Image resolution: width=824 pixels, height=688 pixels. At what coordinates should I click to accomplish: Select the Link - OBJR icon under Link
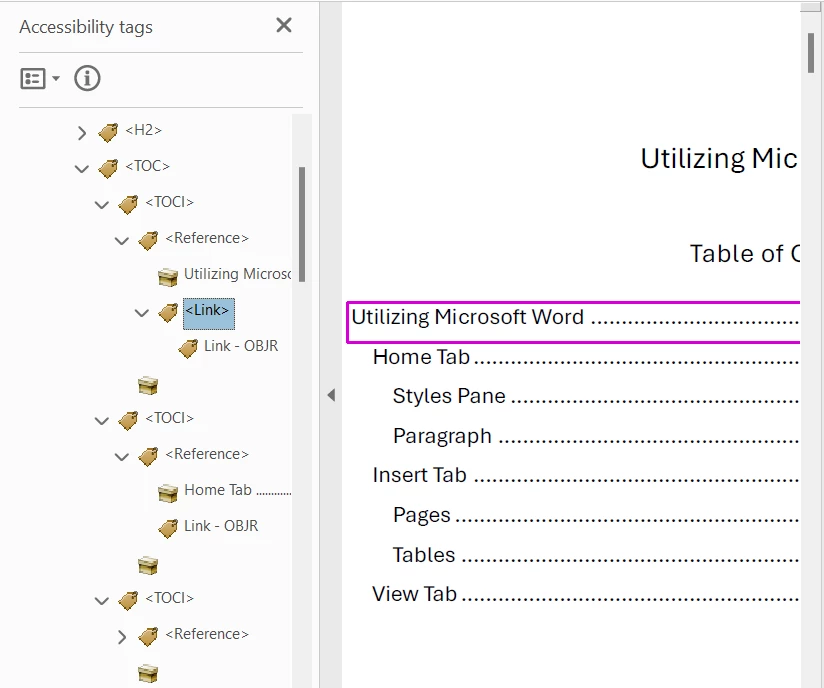(x=188, y=348)
